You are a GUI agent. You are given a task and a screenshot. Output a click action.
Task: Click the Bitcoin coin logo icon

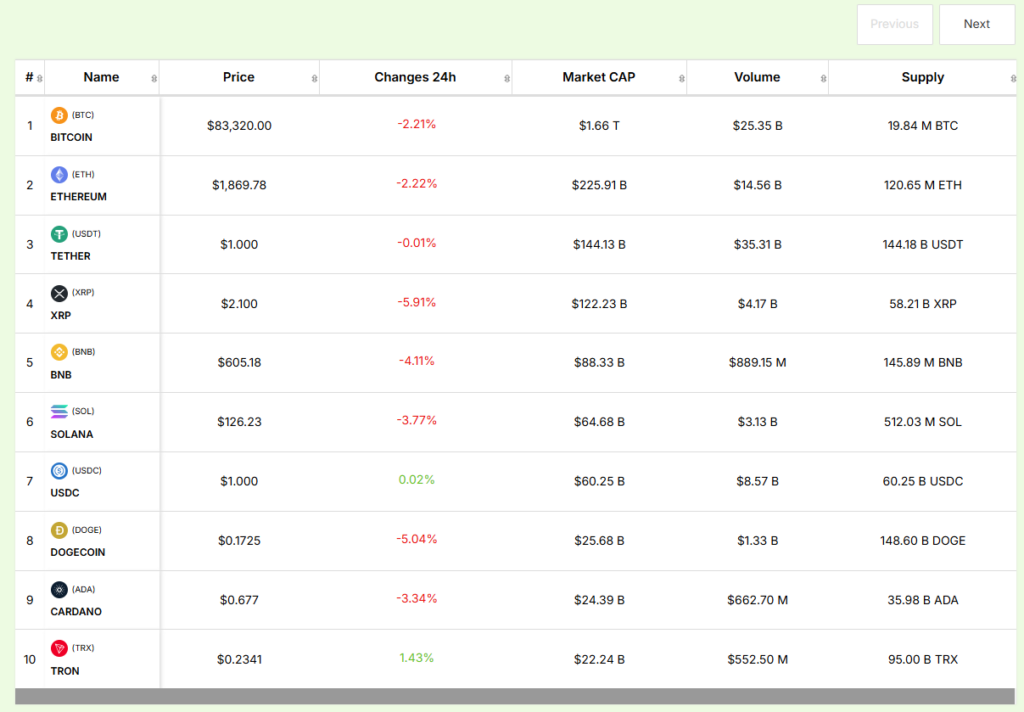click(x=59, y=115)
